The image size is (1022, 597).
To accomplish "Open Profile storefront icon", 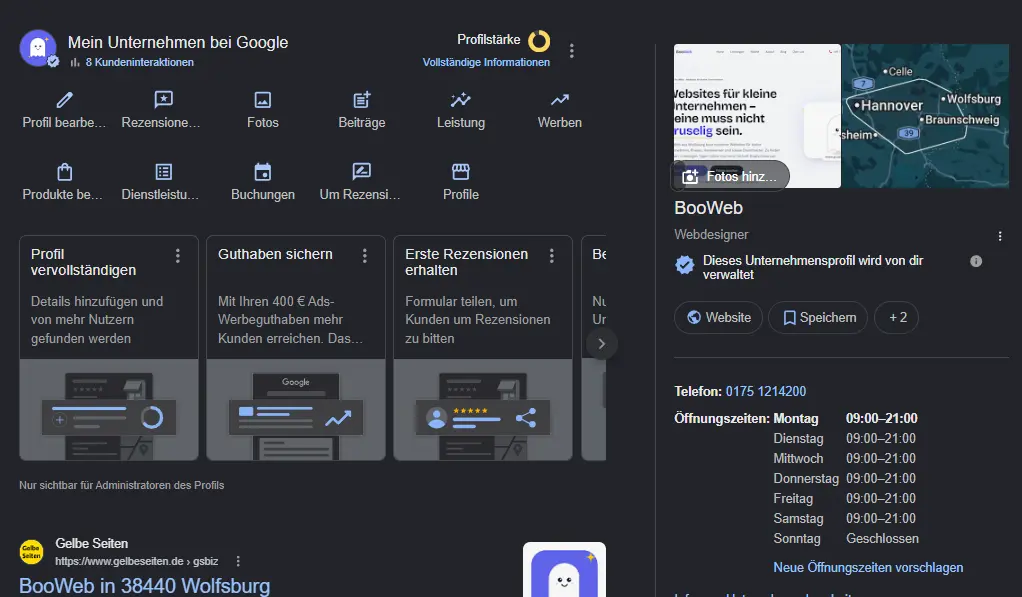I will click(x=461, y=172).
